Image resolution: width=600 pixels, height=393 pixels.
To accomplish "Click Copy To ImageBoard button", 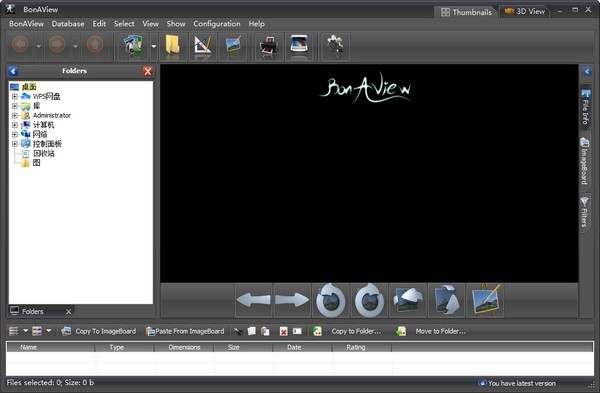I will [x=99, y=331].
